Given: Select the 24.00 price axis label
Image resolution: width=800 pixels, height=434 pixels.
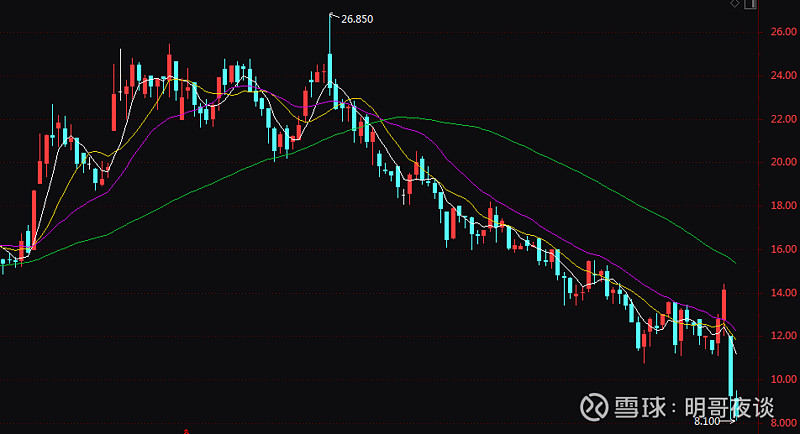Looking at the screenshot, I should pyautogui.click(x=784, y=75).
